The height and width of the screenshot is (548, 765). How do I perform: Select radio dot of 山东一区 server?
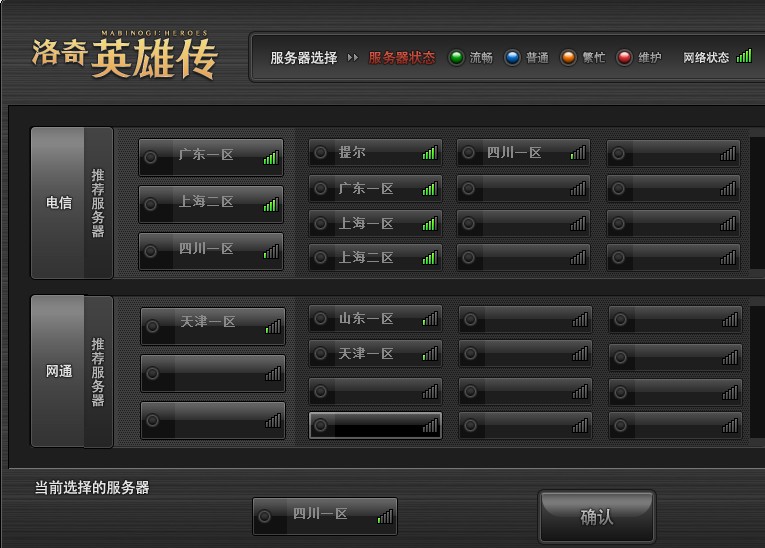click(x=321, y=319)
